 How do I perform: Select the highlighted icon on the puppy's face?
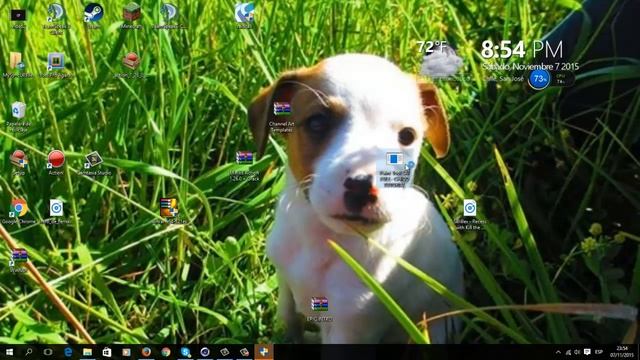(394, 169)
